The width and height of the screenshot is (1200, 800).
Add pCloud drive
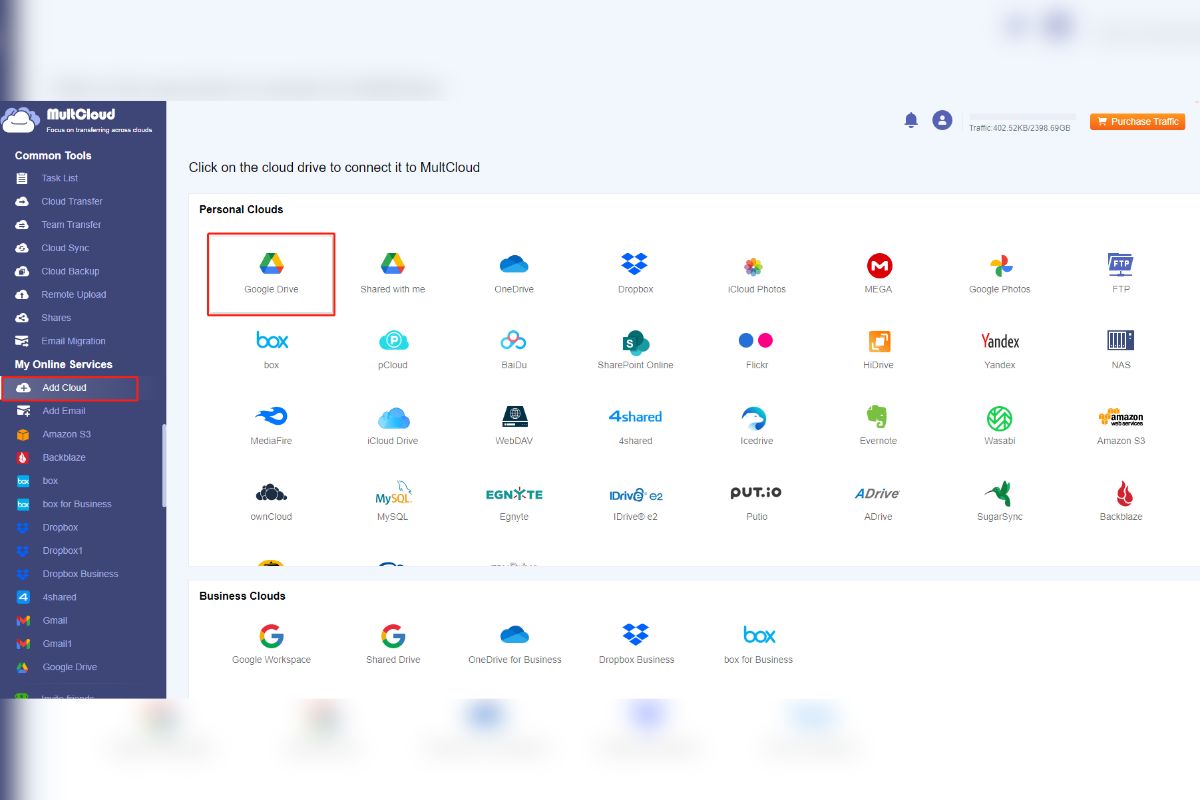392,350
